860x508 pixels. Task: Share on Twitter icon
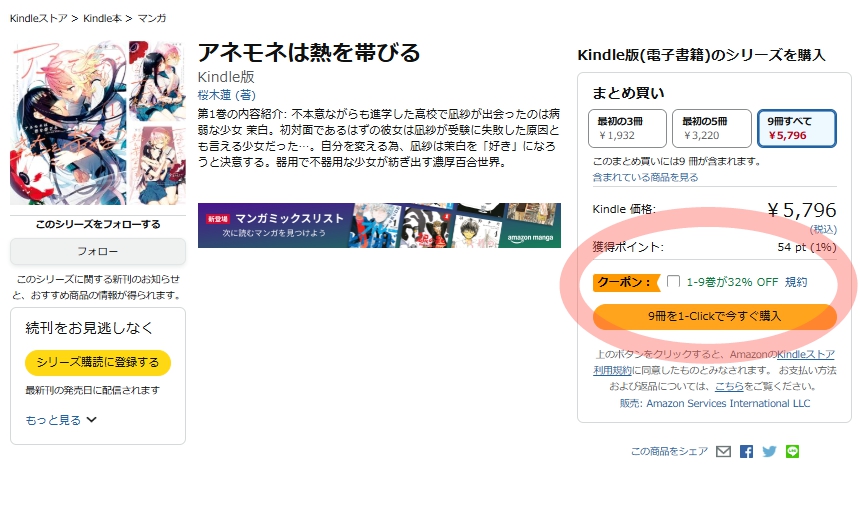(769, 452)
